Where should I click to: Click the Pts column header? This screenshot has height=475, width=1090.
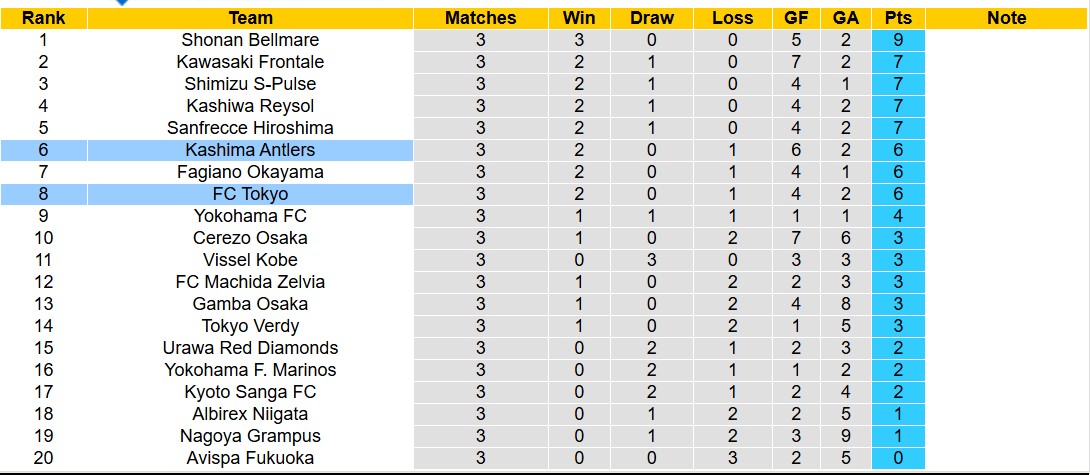pos(897,18)
